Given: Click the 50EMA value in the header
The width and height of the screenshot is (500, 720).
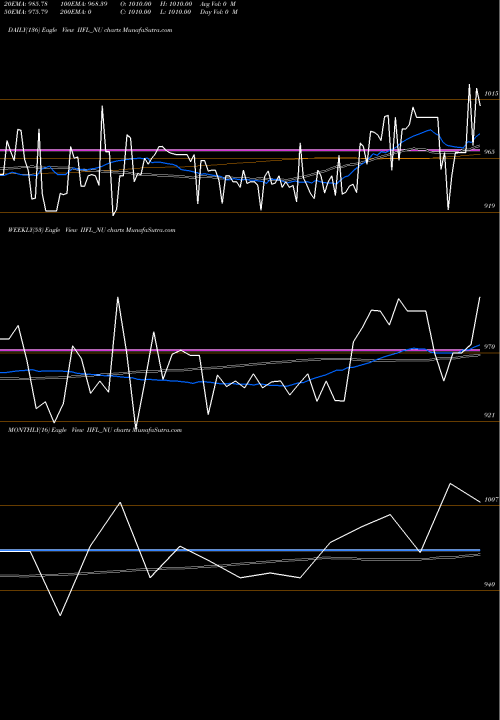Looking at the screenshot, I should pyautogui.click(x=26, y=12).
